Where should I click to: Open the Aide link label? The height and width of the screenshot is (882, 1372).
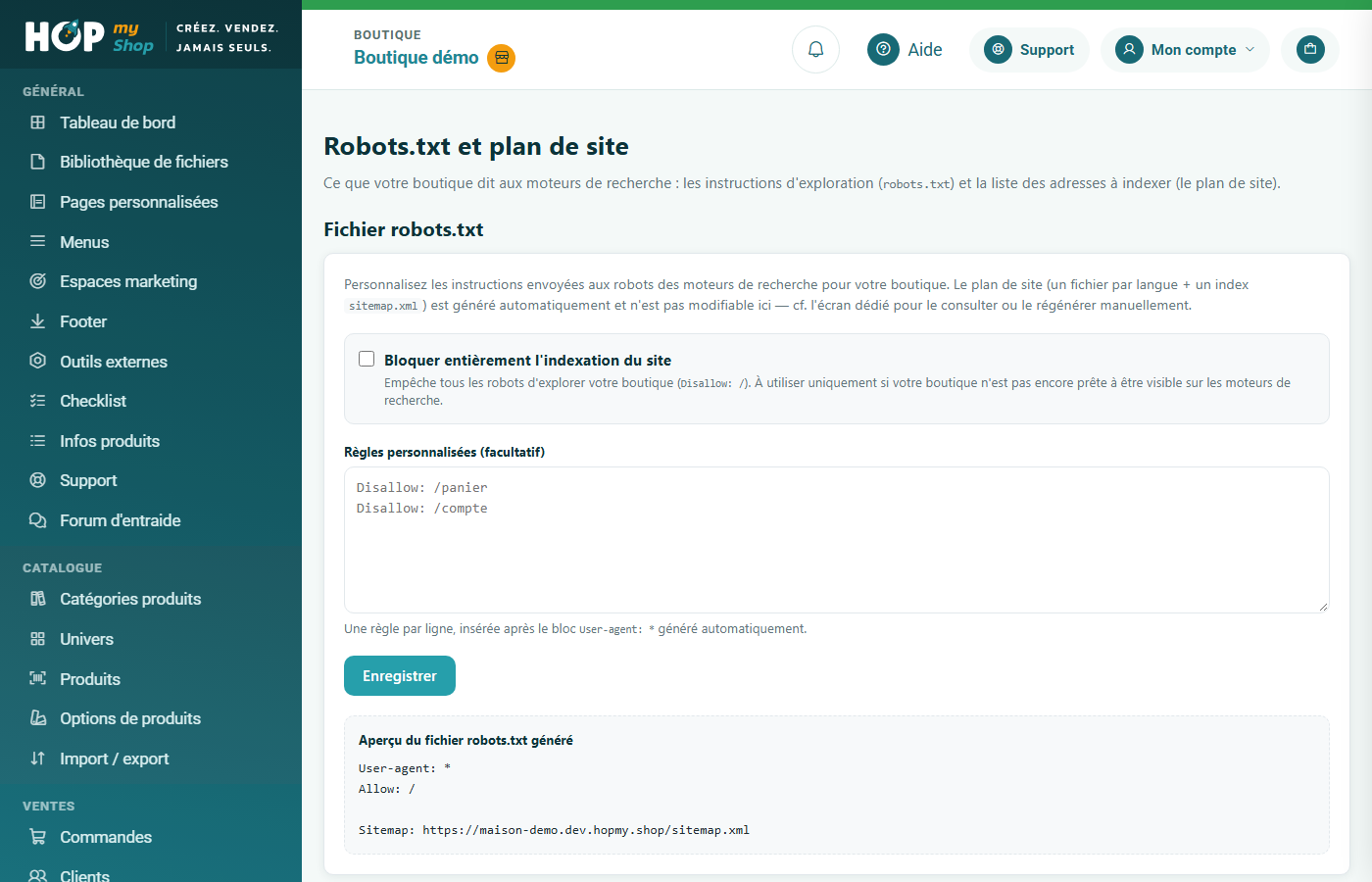click(925, 50)
